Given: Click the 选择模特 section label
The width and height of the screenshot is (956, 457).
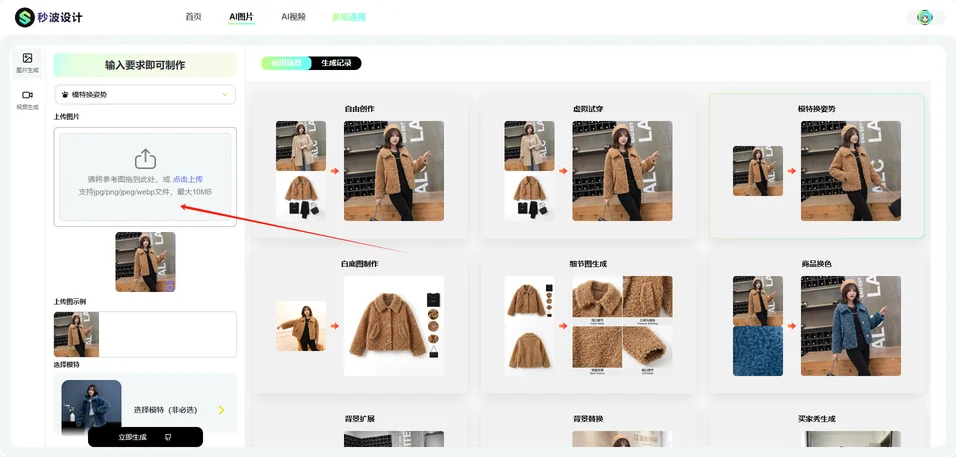Looking at the screenshot, I should point(66,364).
